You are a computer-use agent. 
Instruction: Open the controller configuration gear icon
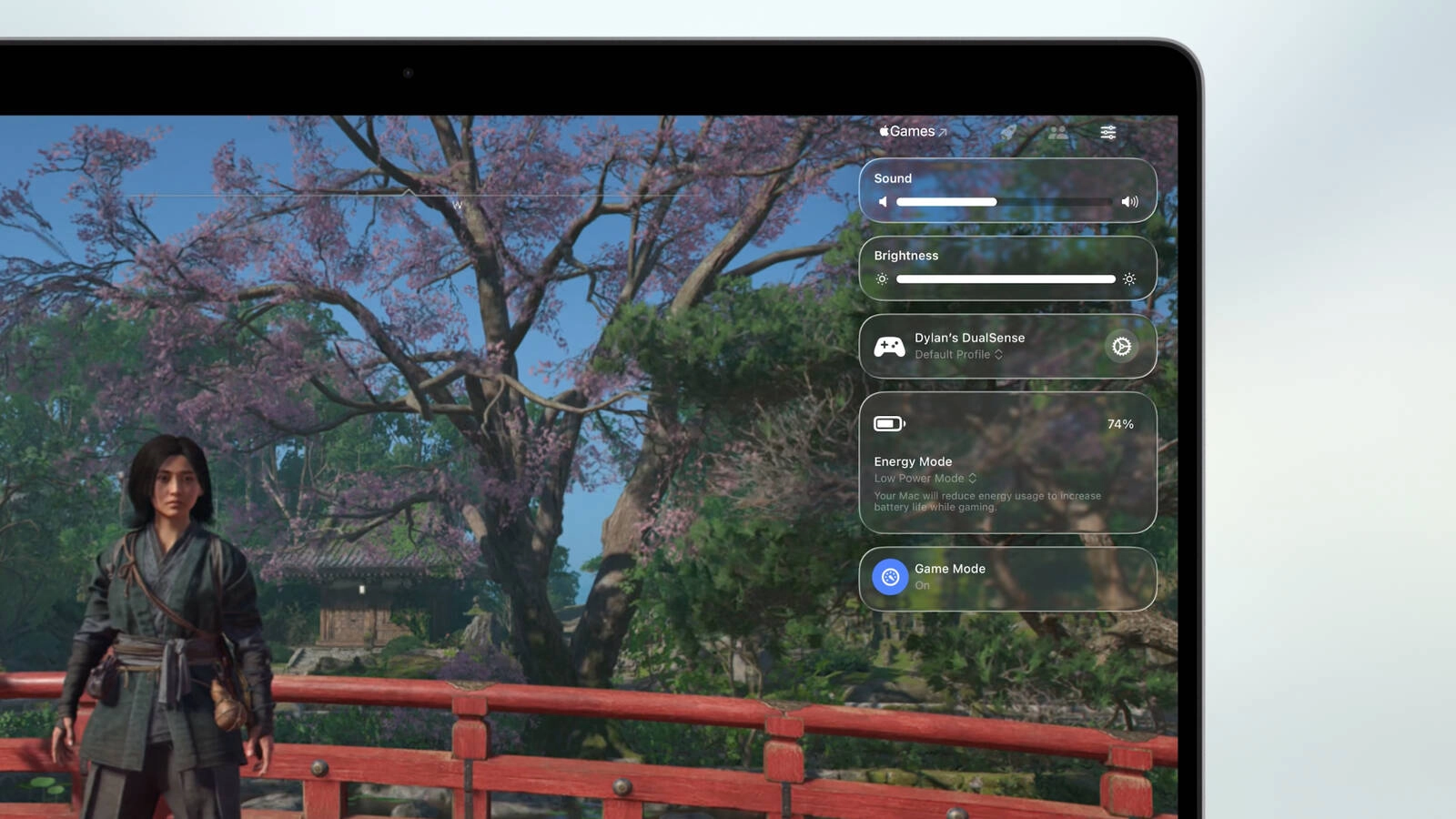tap(1122, 347)
